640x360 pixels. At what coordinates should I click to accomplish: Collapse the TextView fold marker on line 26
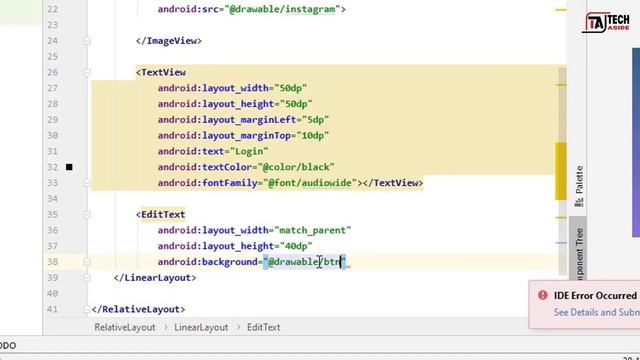coord(87,73)
